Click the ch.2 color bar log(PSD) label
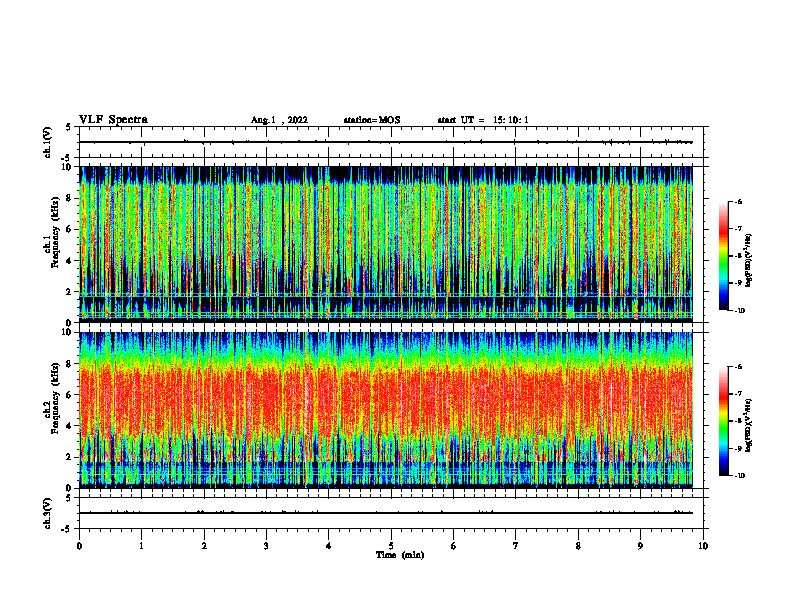The height and width of the screenshot is (612, 792). point(749,426)
